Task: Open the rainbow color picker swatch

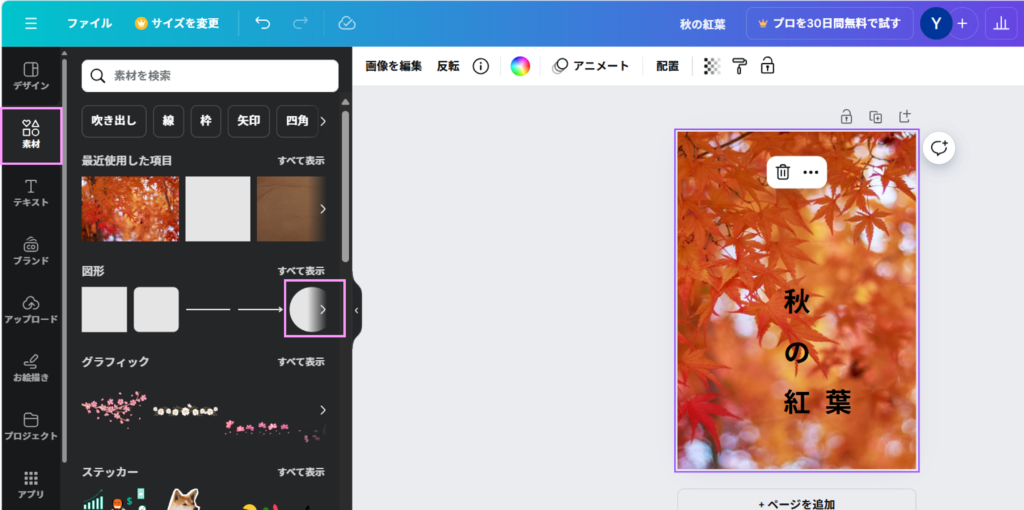Action: coord(520,66)
